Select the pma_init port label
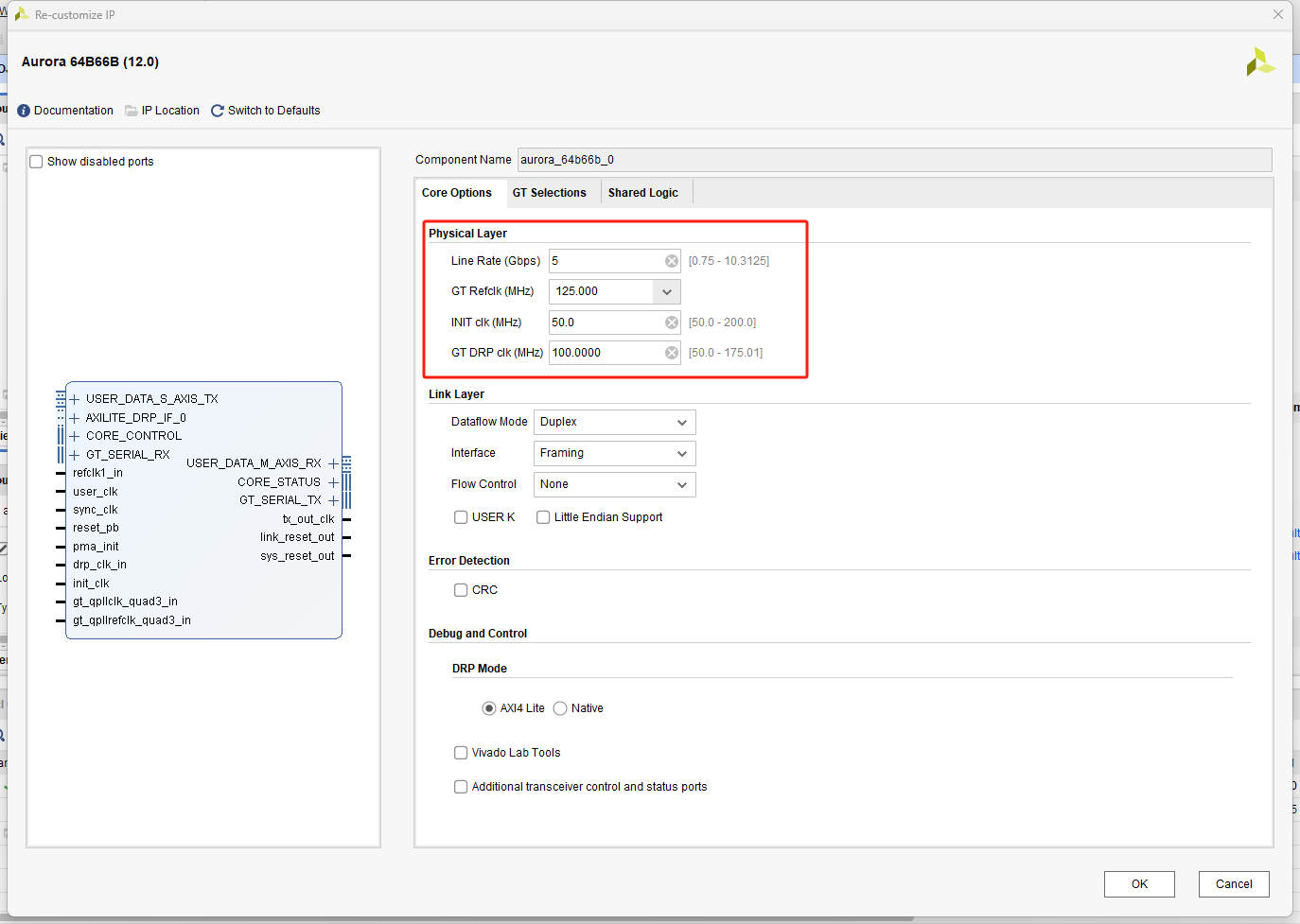 (x=96, y=547)
